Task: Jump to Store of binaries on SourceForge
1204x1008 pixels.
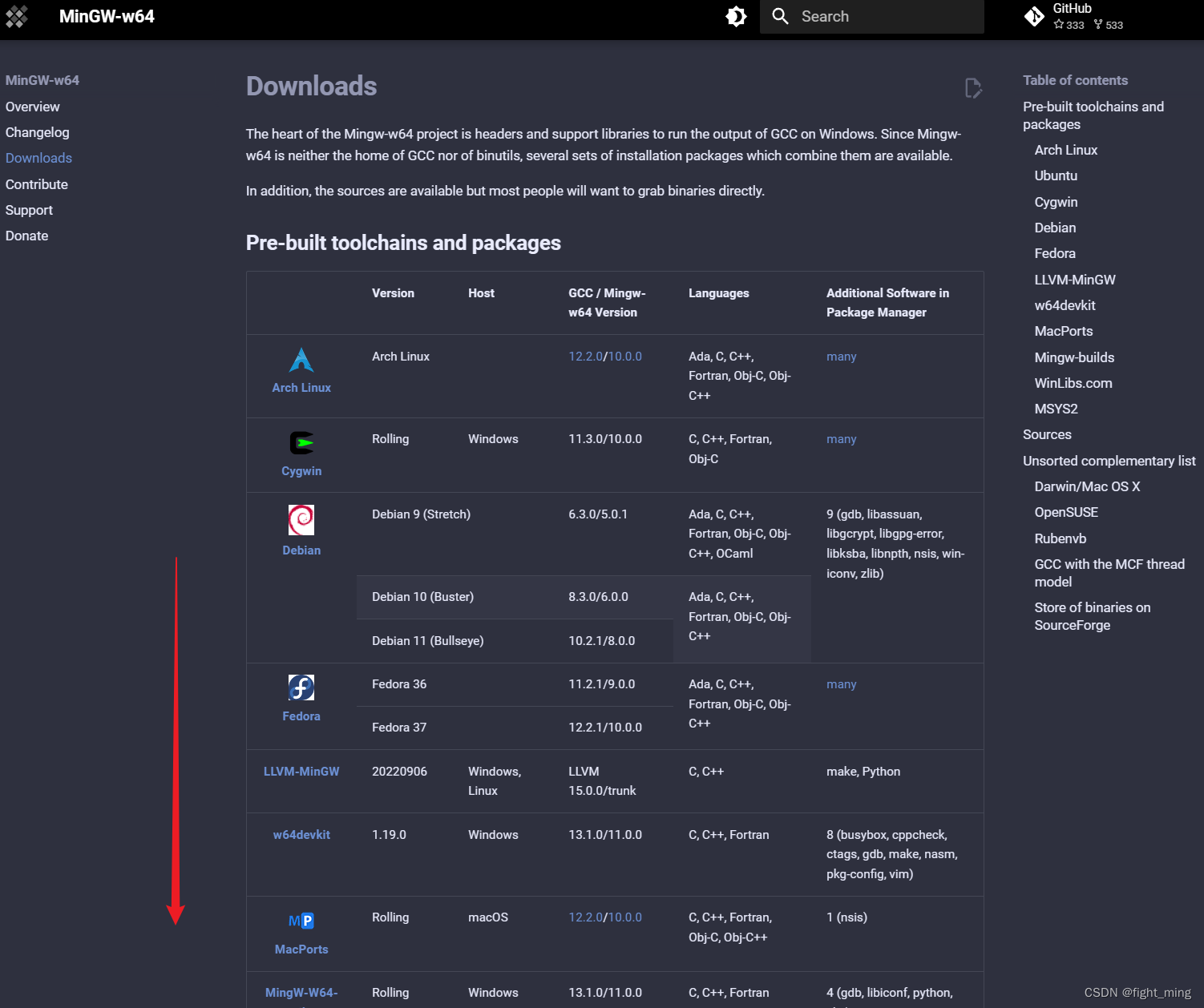Action: click(1093, 616)
